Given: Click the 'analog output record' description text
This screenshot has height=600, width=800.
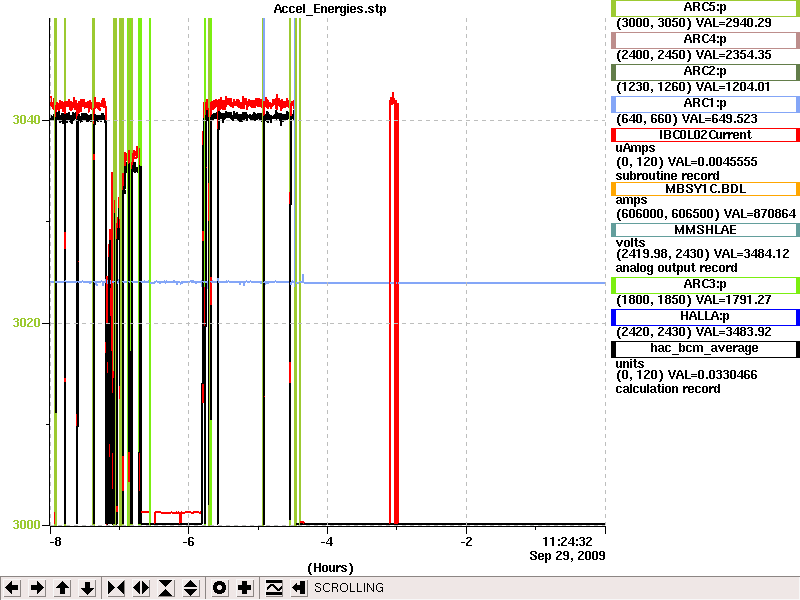Looking at the screenshot, I should point(677,268).
